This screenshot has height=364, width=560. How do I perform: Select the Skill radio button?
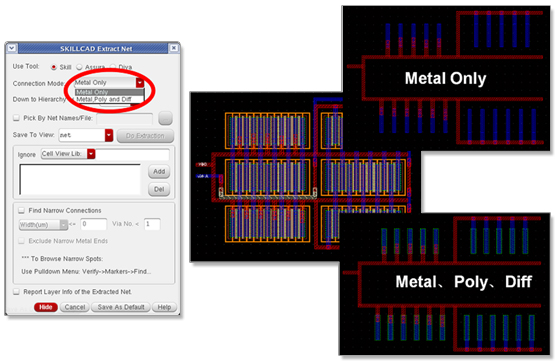tap(54, 67)
